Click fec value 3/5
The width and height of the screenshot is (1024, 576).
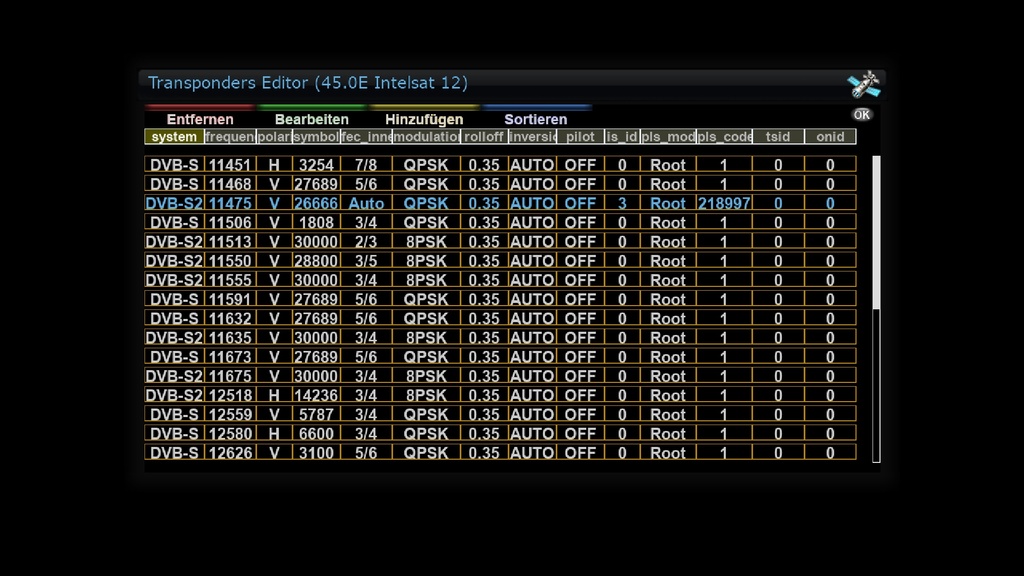pos(366,261)
